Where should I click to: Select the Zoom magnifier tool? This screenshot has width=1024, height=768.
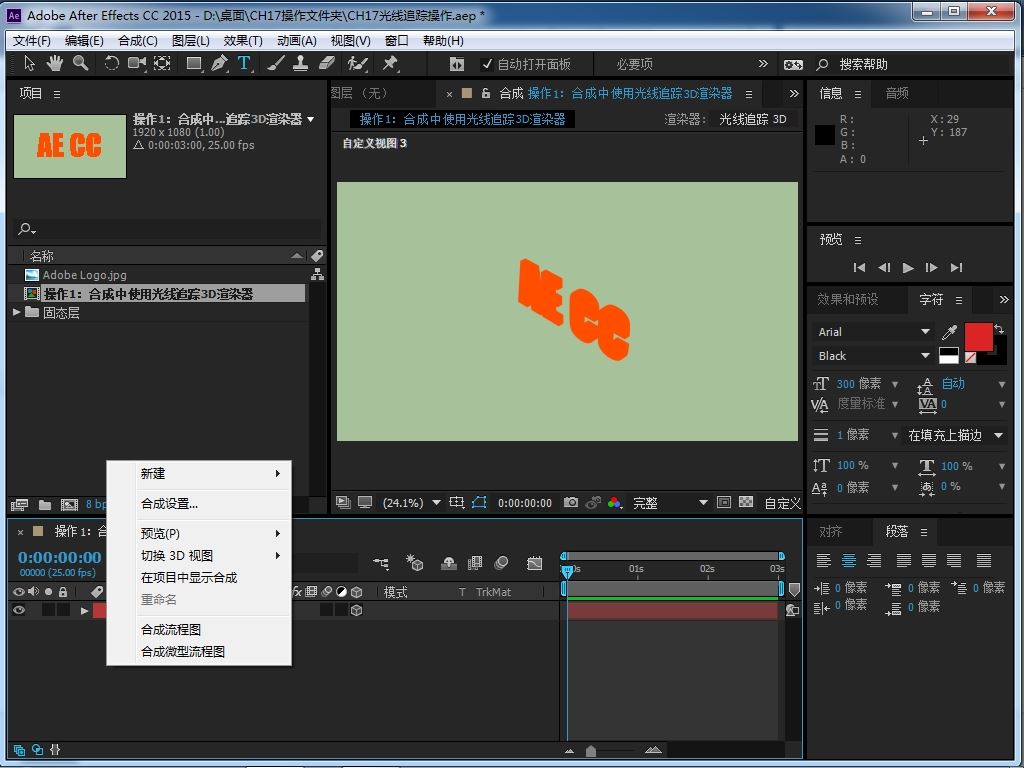pos(80,63)
